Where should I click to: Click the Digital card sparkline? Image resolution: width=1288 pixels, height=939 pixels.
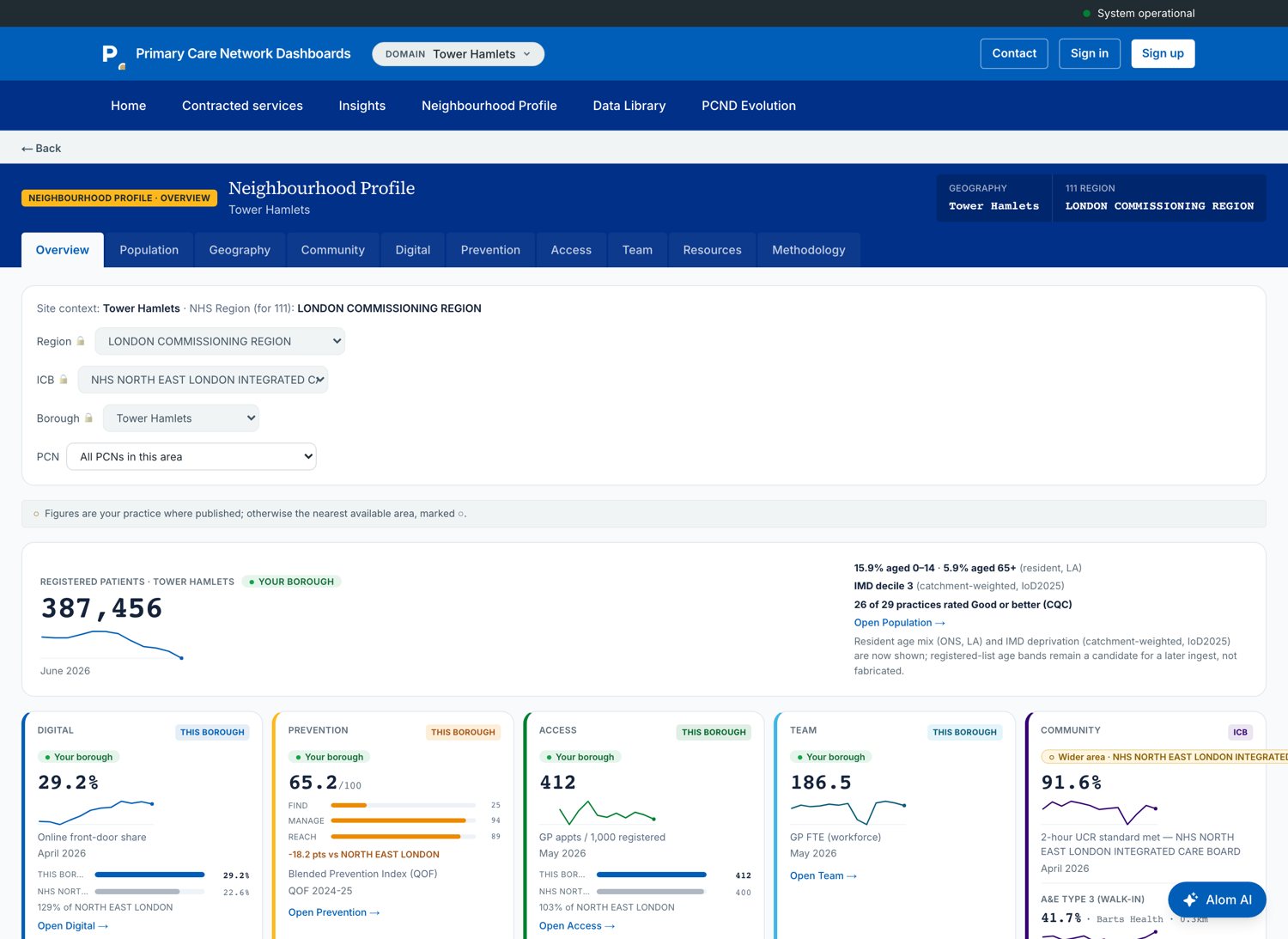pos(96,812)
